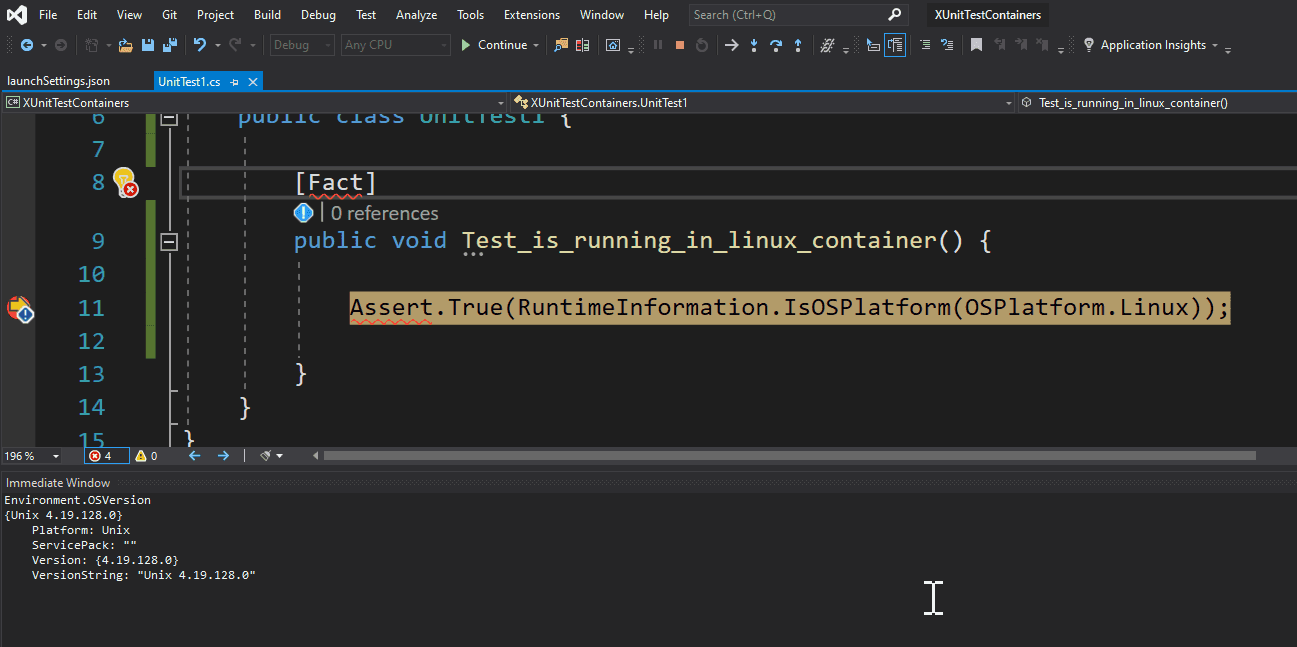Expand the Application Insights dropdown
This screenshot has width=1297, height=647.
click(x=1215, y=45)
